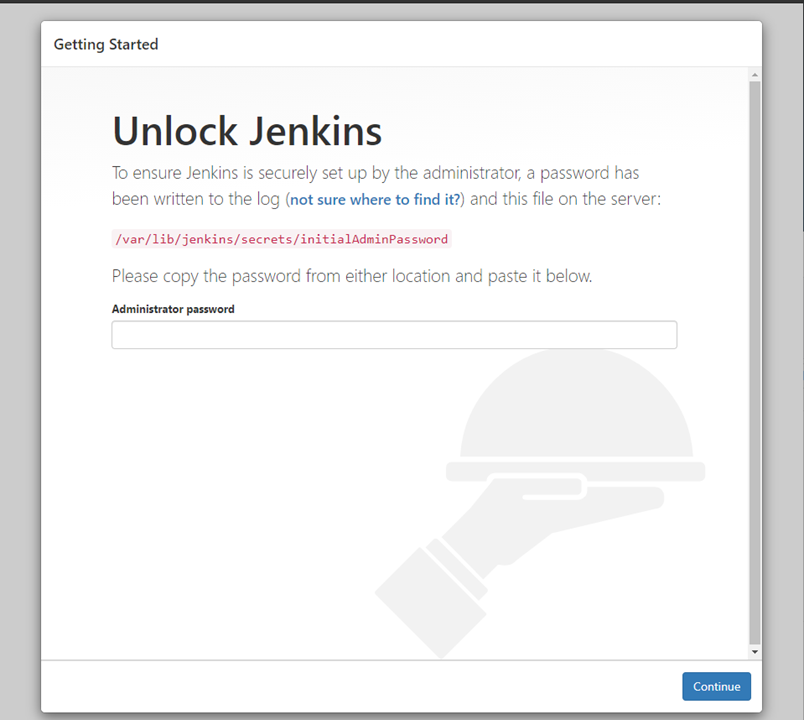Focus the Administrator password field
The image size is (804, 720).
click(394, 335)
